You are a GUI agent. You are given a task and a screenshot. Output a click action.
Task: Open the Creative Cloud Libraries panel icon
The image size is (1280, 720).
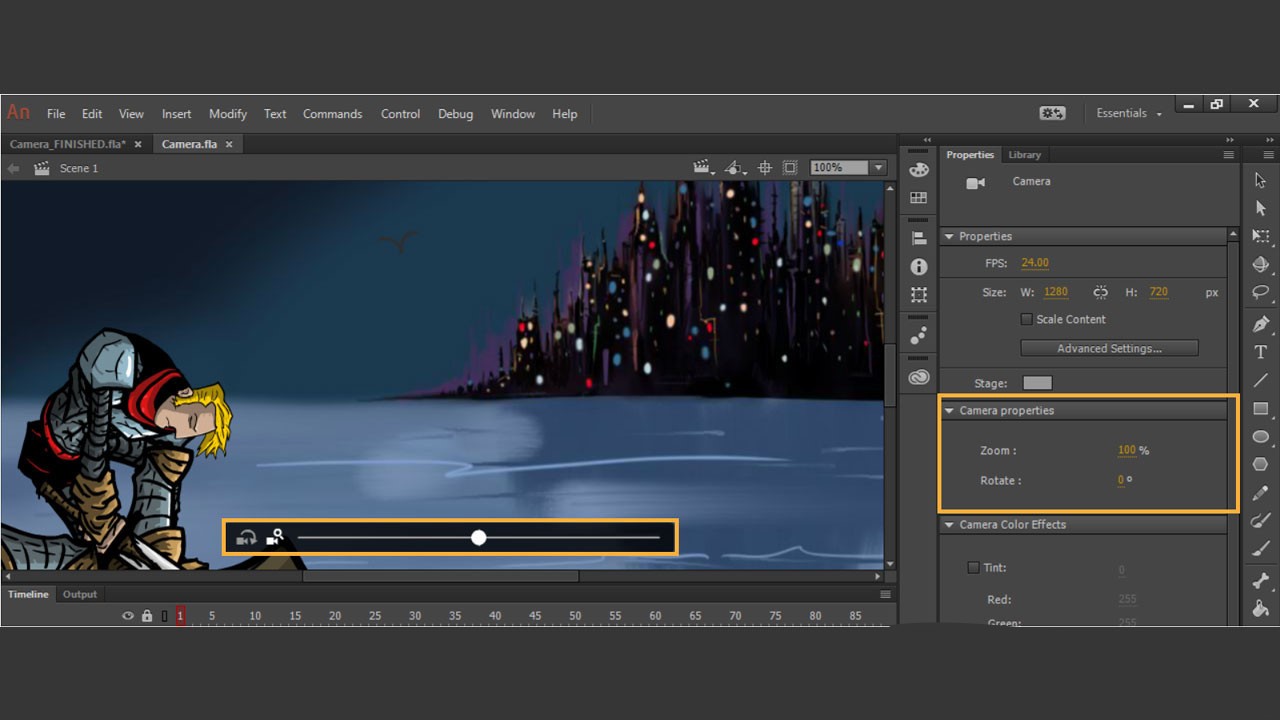click(x=918, y=377)
